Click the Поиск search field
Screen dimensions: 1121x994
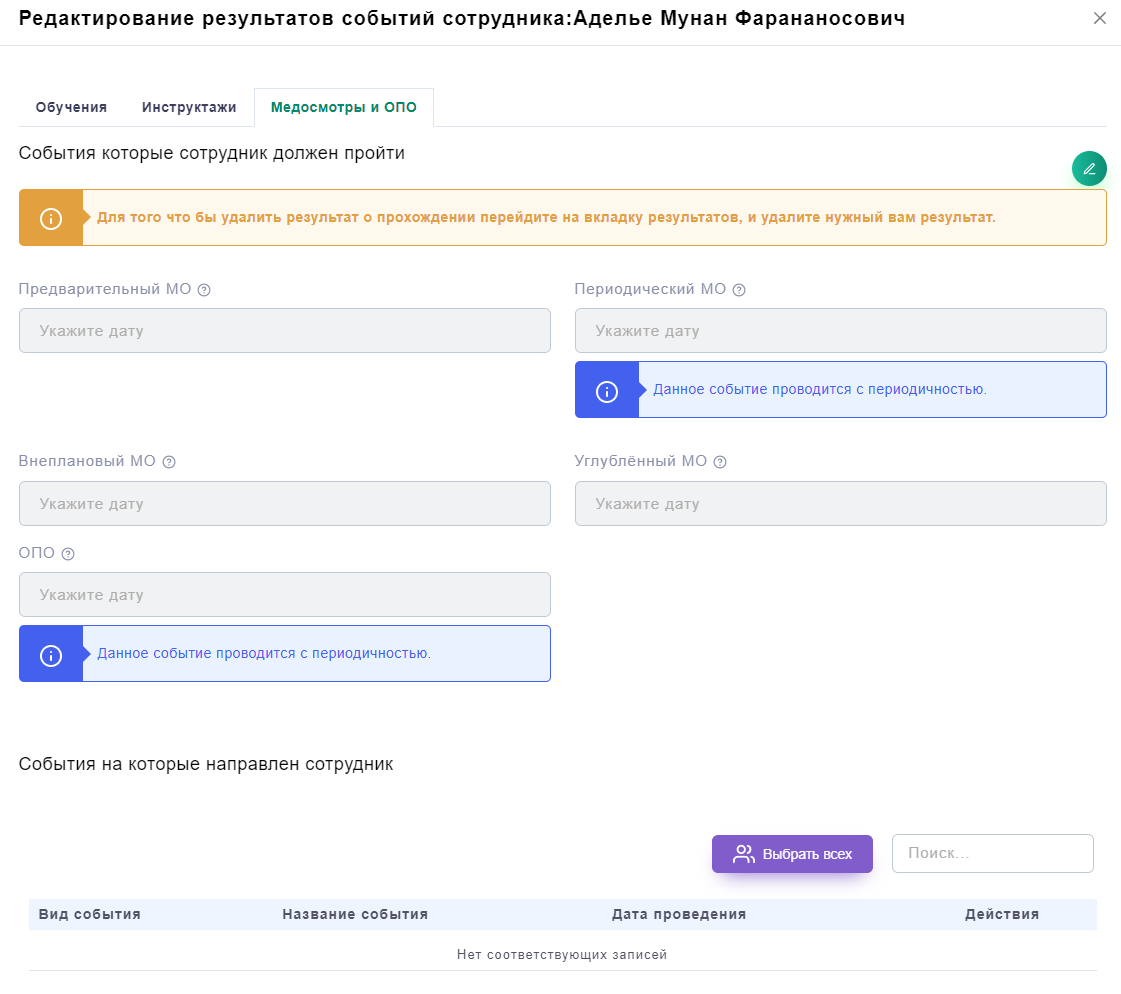[x=992, y=854]
